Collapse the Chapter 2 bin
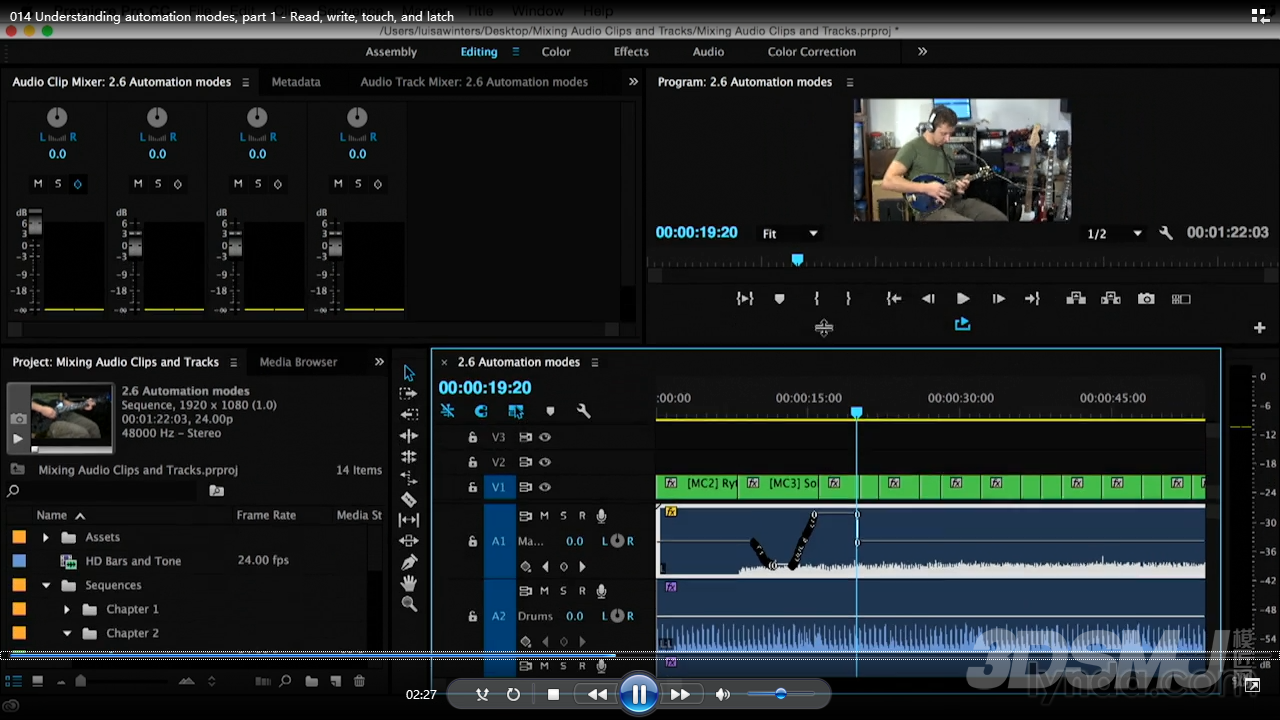The image size is (1280, 720). (66, 633)
